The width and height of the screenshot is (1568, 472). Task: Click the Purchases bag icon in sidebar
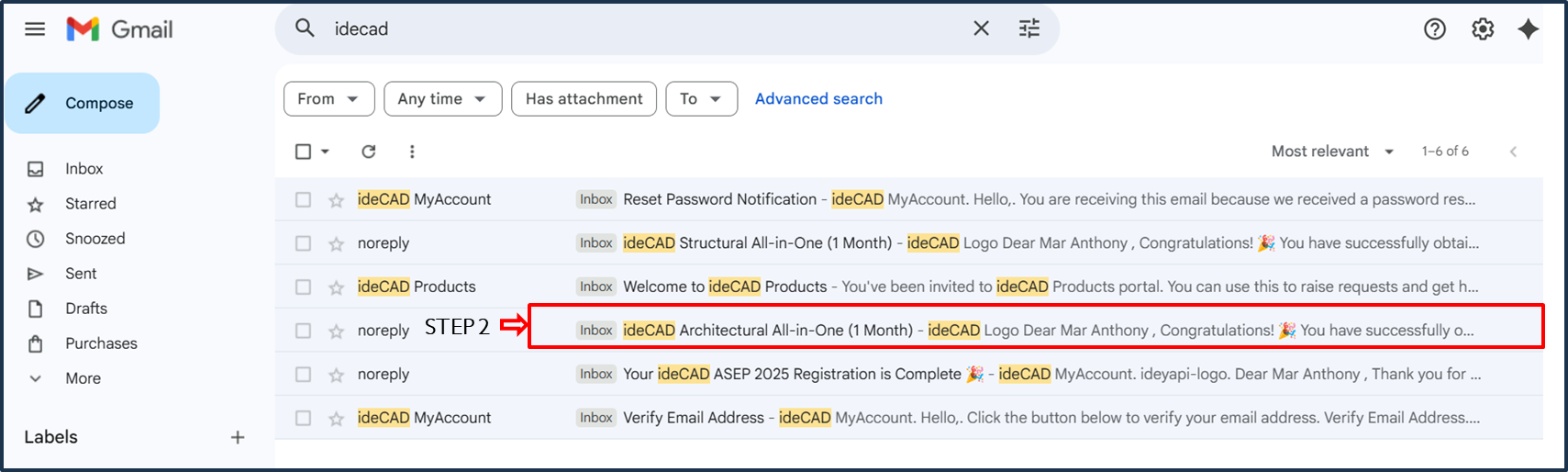pos(36,343)
